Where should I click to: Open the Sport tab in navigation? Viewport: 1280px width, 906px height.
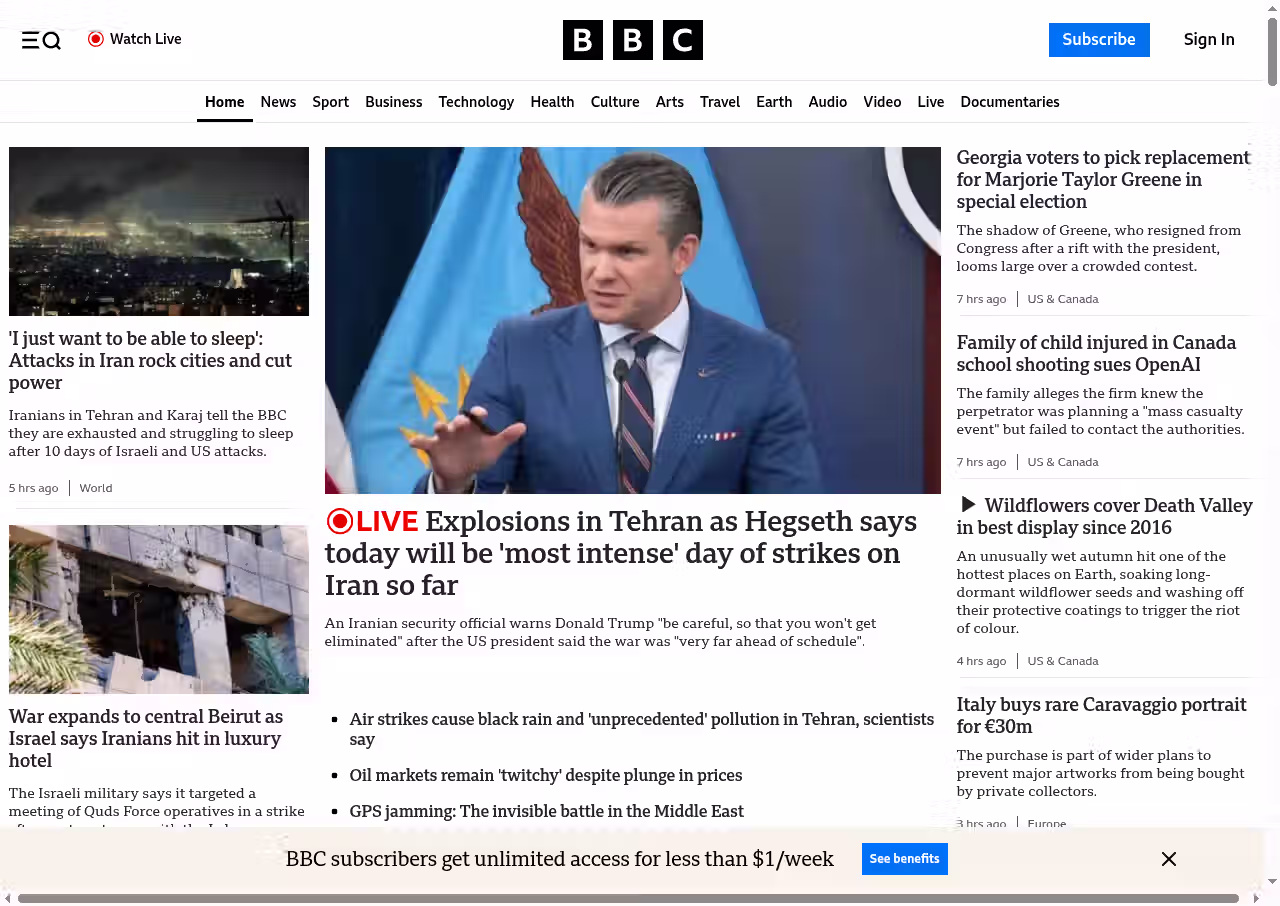click(330, 102)
